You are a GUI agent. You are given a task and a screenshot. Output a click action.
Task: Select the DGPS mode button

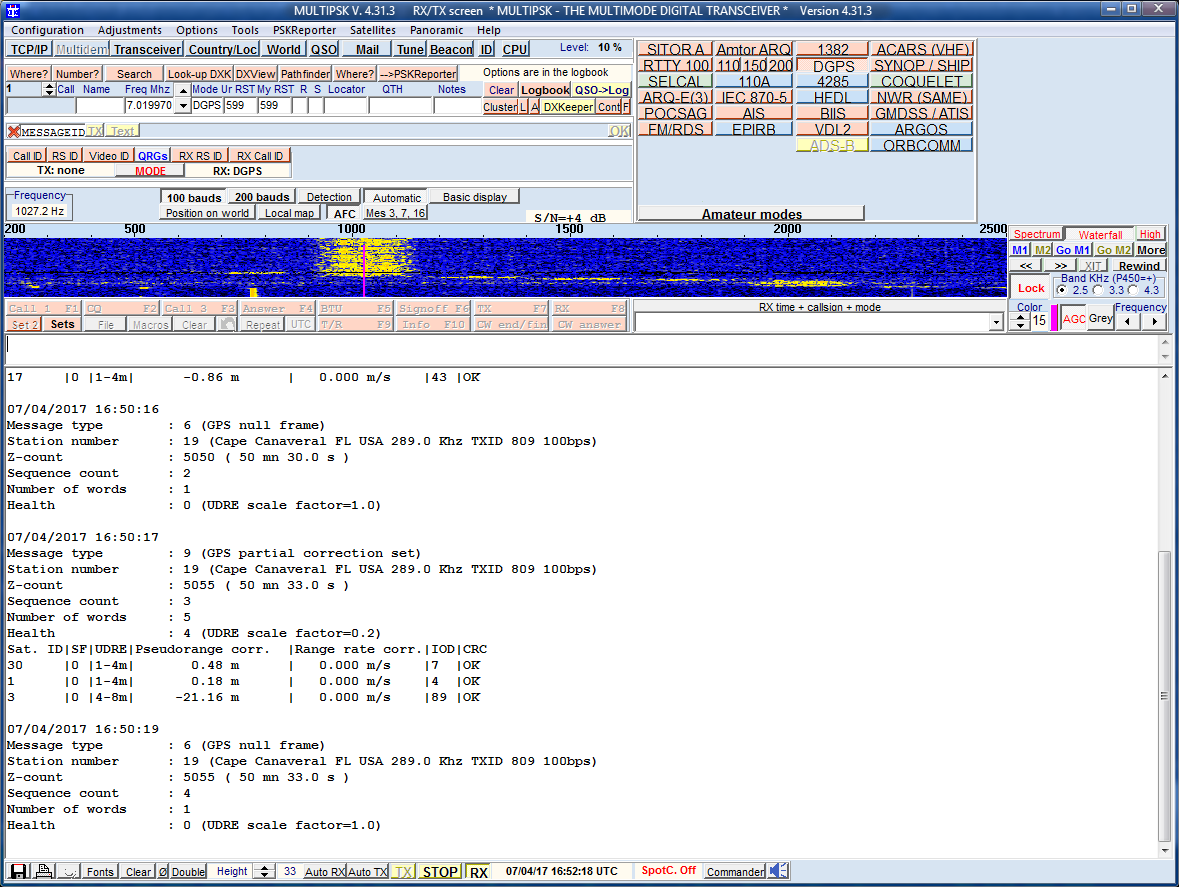tap(833, 66)
